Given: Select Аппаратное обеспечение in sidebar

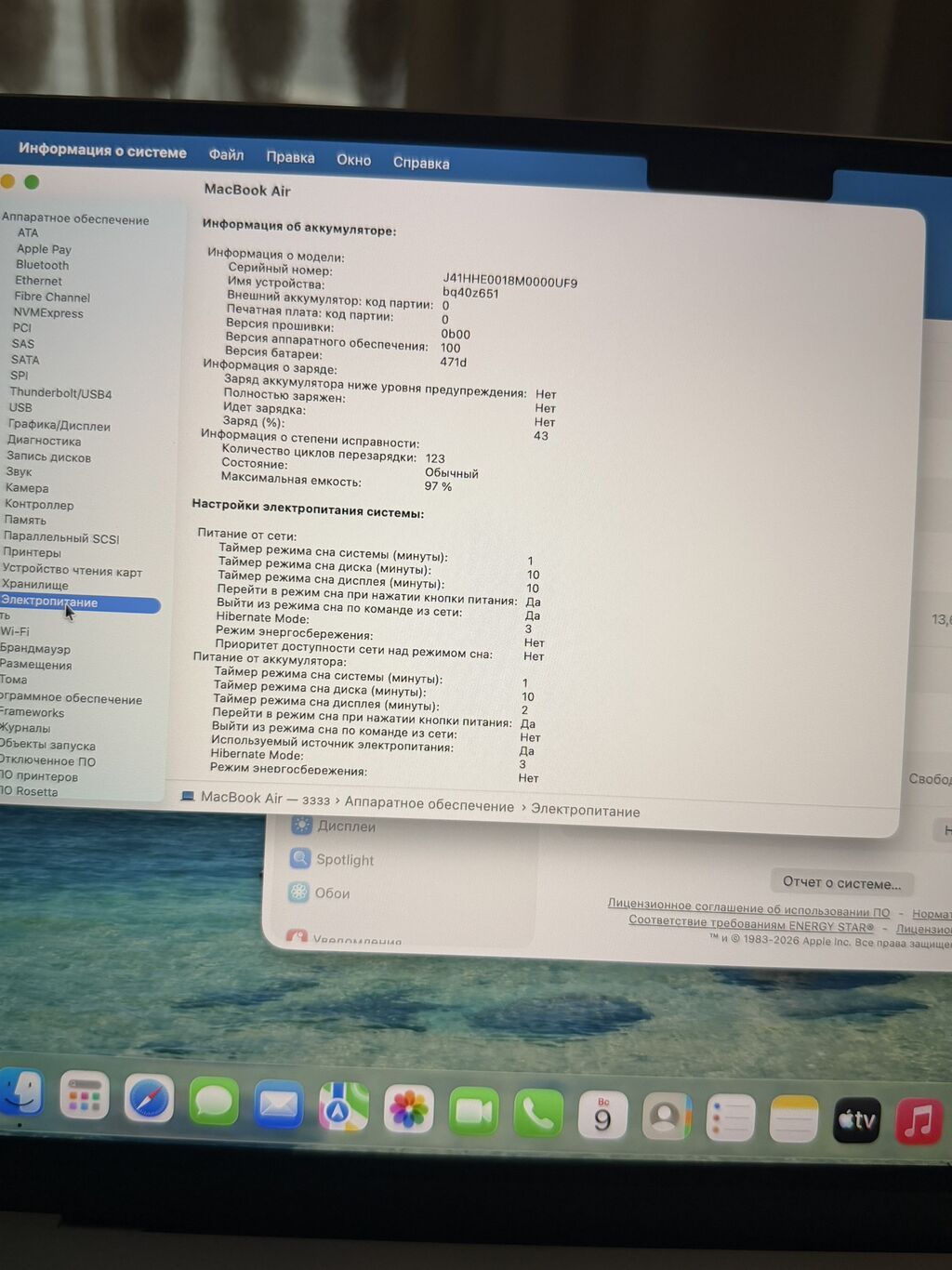Looking at the screenshot, I should click(75, 218).
